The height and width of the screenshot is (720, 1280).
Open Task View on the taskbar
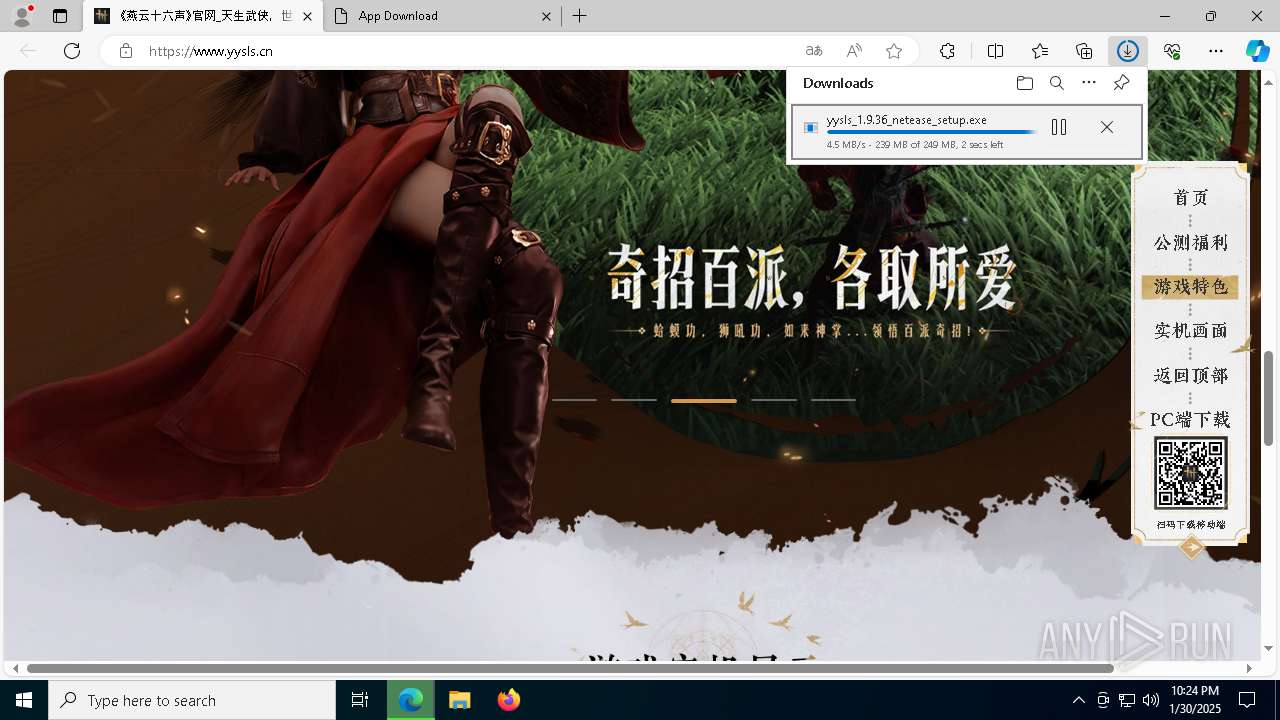[x=360, y=700]
